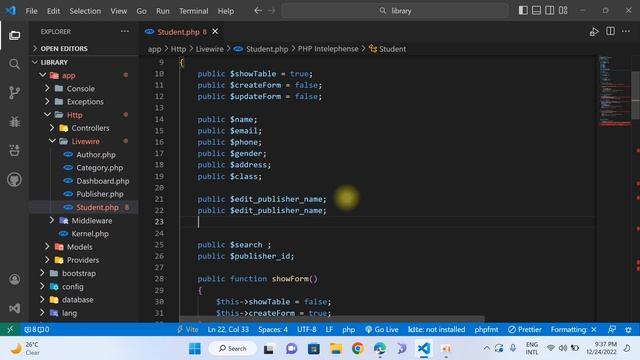Open the Explorer view in activity bar
Screen dimensions: 640x360
pyautogui.click(x=14, y=36)
